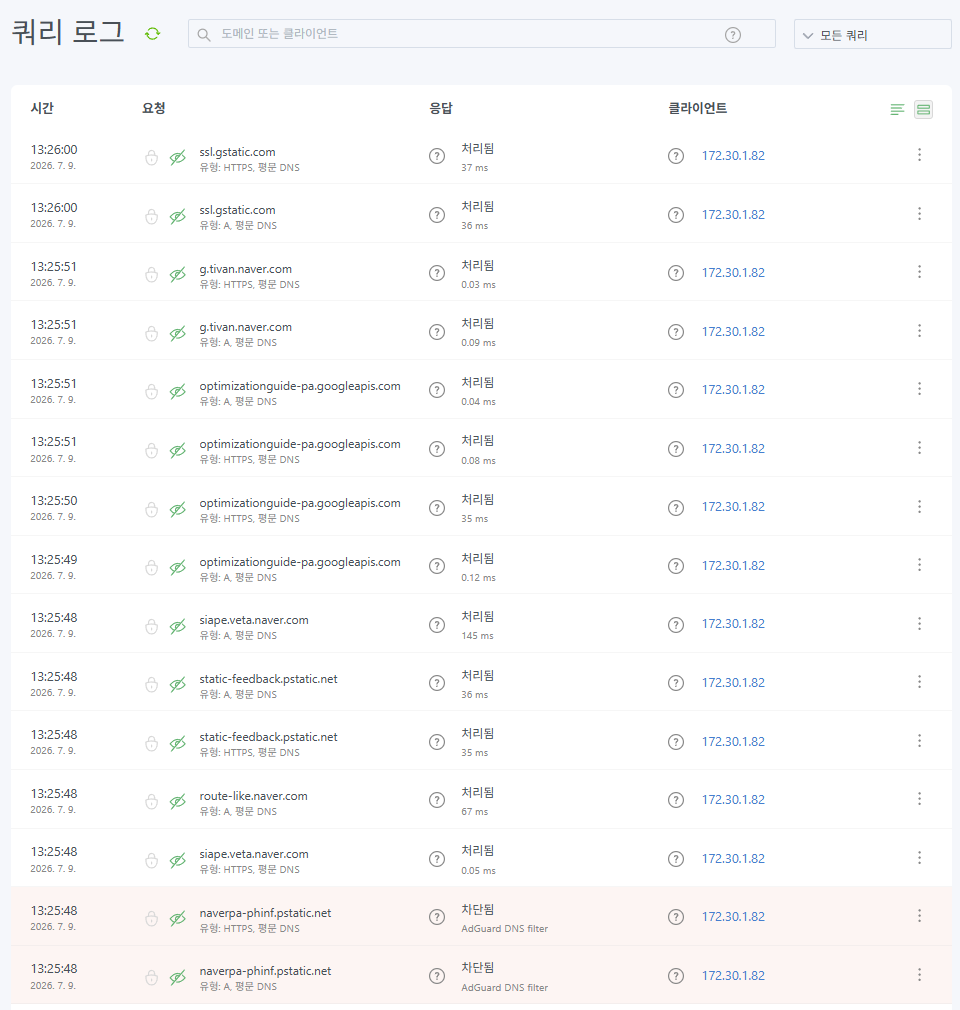Screen dimensions: 960x1010
Task: Click lock icon for siape.veta.naver.com 145 ms row
Action: [151, 626]
